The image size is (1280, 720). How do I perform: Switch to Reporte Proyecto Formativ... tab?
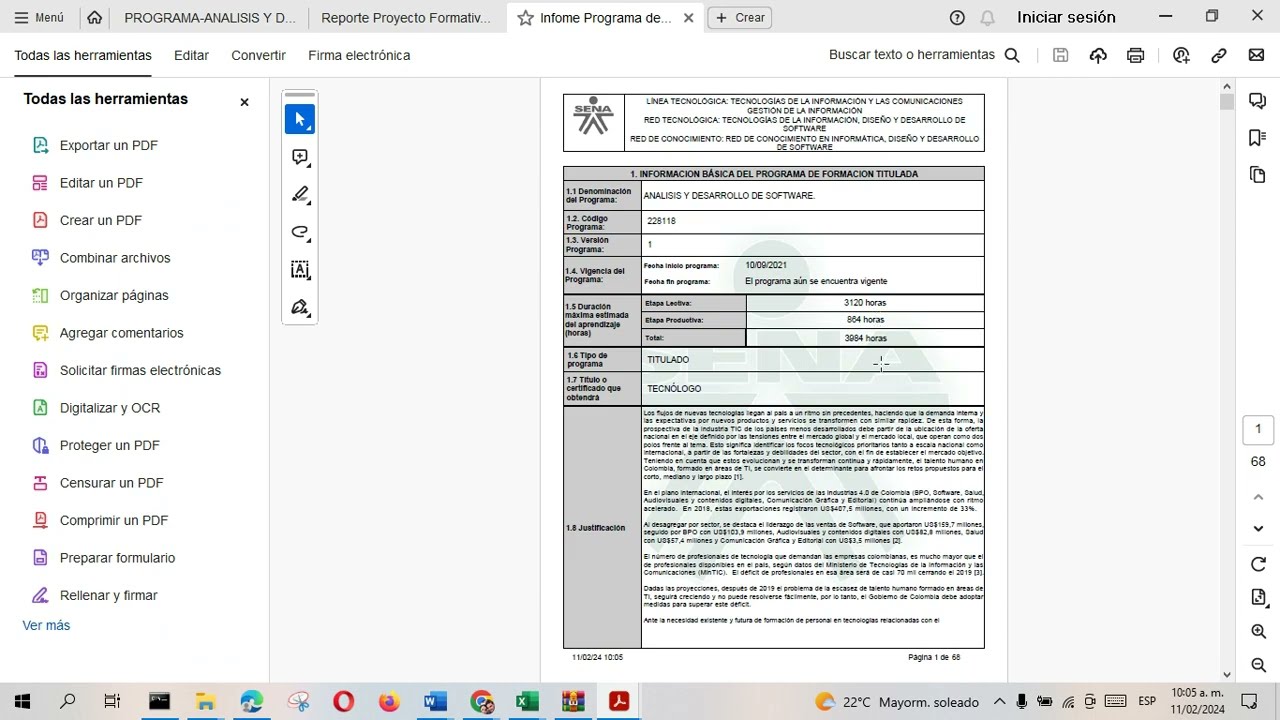[406, 17]
